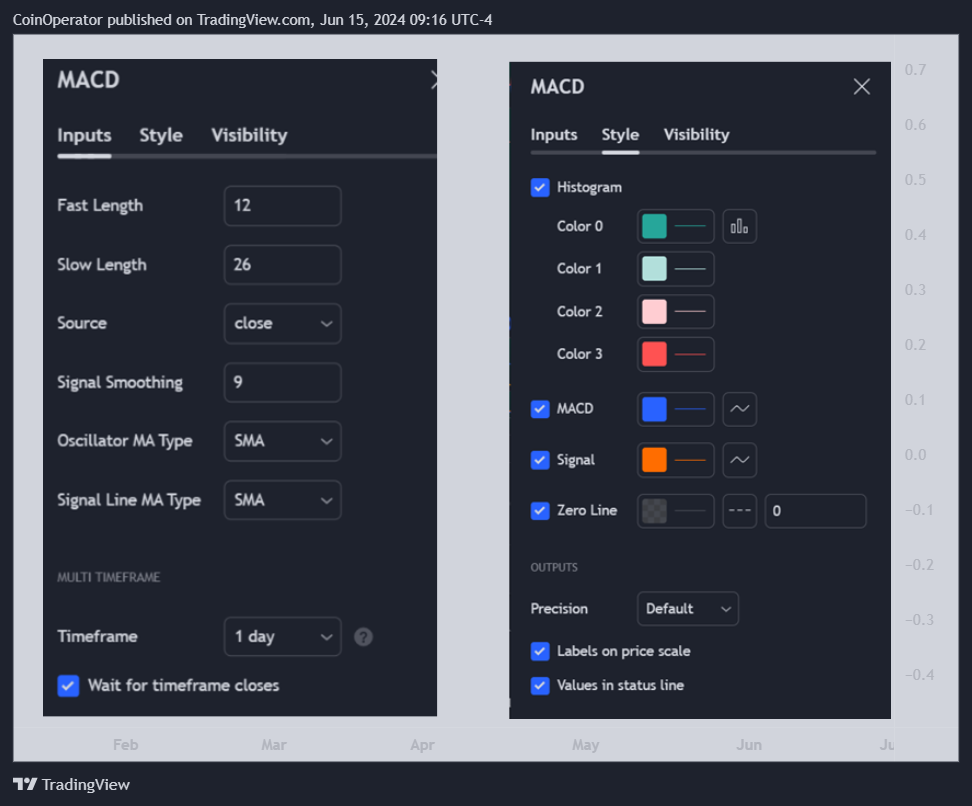The width and height of the screenshot is (972, 806).
Task: Toggle Values in status line checkbox
Action: 540,685
